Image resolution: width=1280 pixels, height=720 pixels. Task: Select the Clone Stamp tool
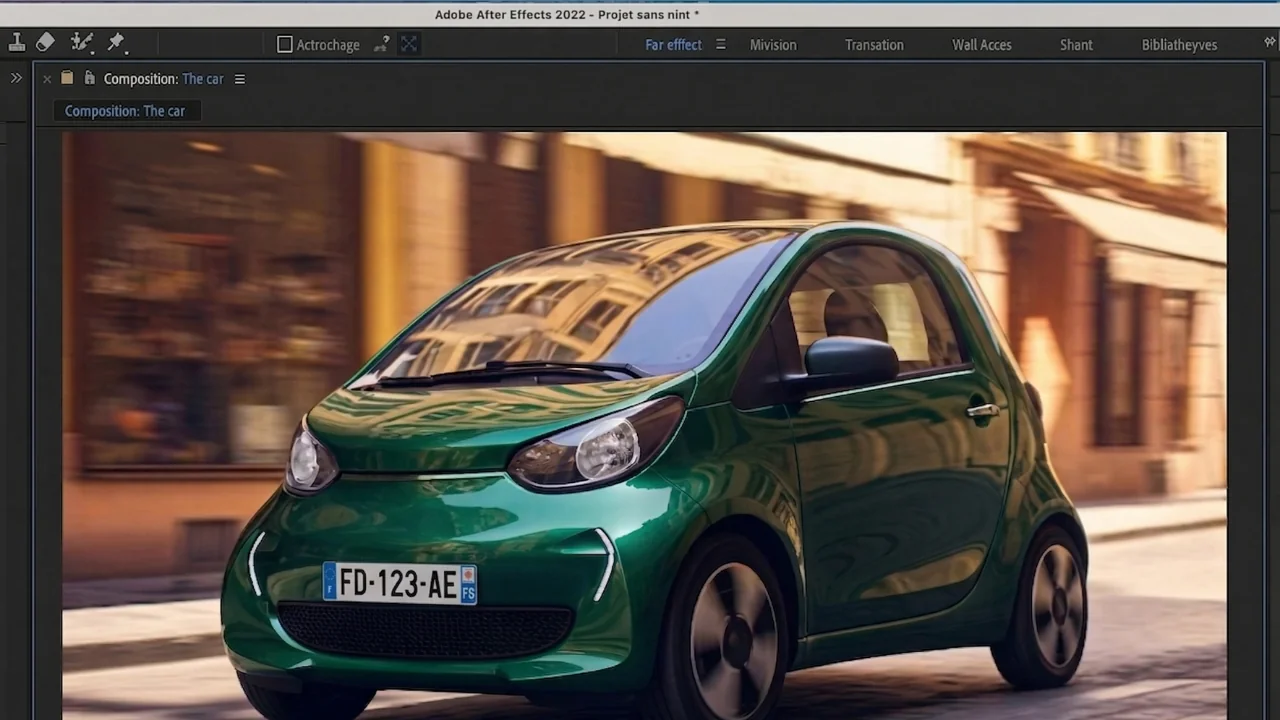click(x=17, y=43)
